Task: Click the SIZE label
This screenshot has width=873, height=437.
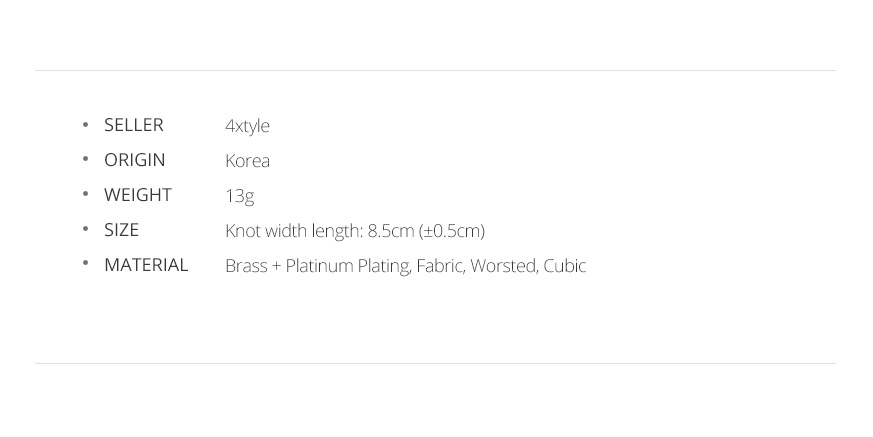Action: coord(121,230)
